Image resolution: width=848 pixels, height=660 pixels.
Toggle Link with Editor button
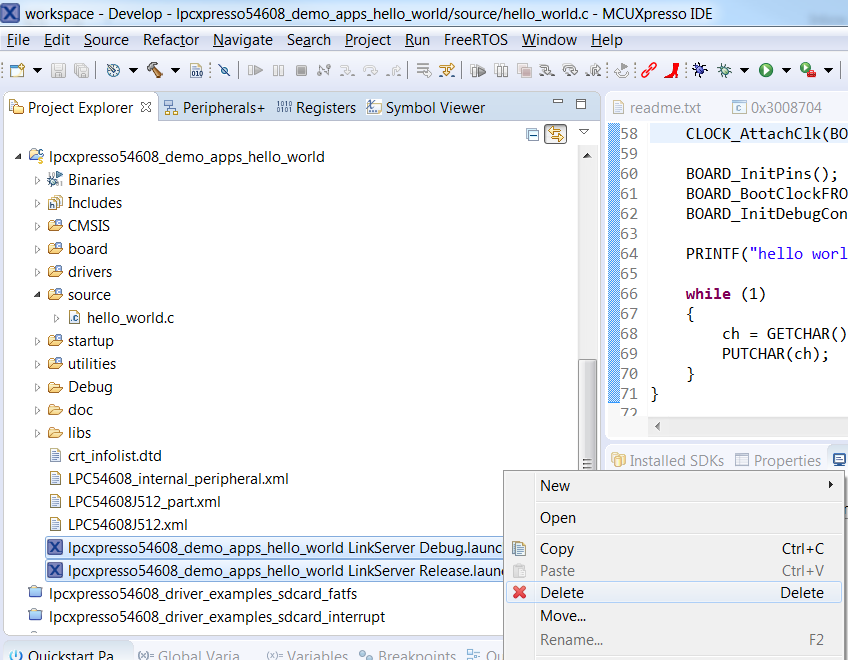(x=555, y=134)
